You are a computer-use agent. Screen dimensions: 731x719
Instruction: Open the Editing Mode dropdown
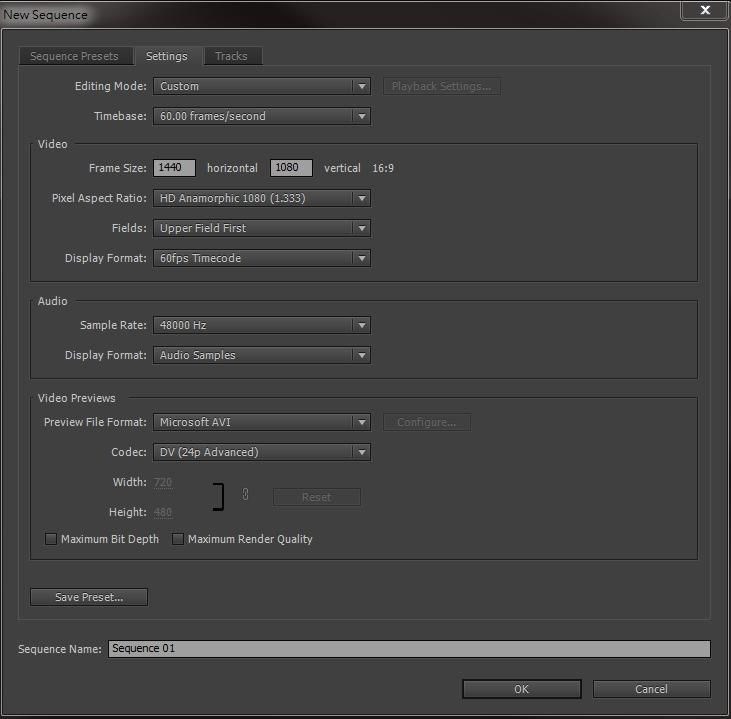[x=262, y=86]
